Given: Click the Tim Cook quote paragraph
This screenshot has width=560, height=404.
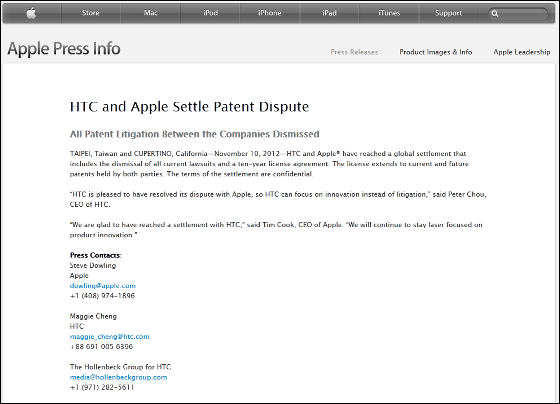Looking at the screenshot, I should pyautogui.click(x=276, y=230).
